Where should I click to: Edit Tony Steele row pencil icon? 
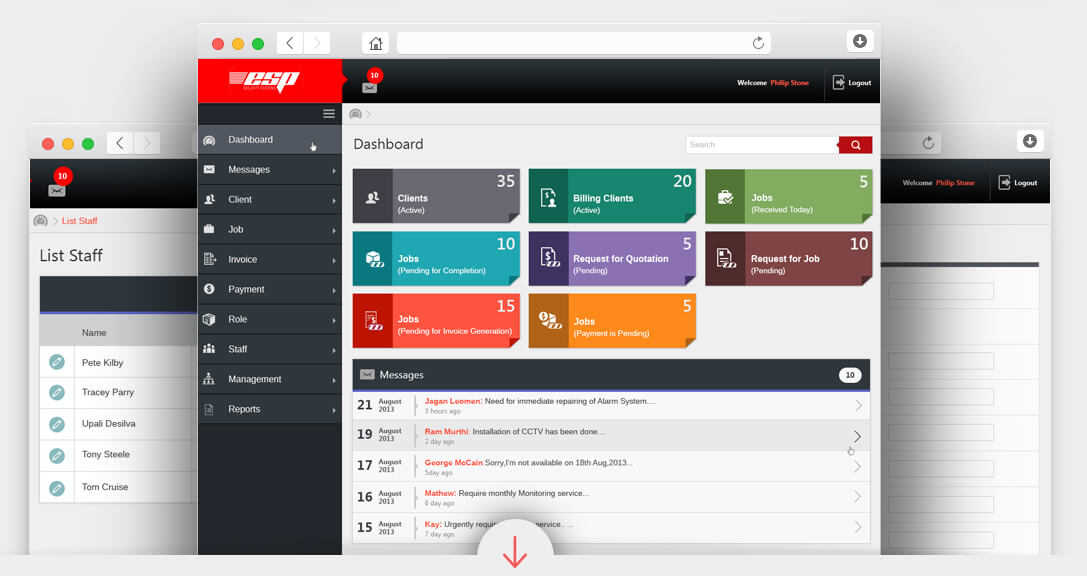[x=57, y=455]
